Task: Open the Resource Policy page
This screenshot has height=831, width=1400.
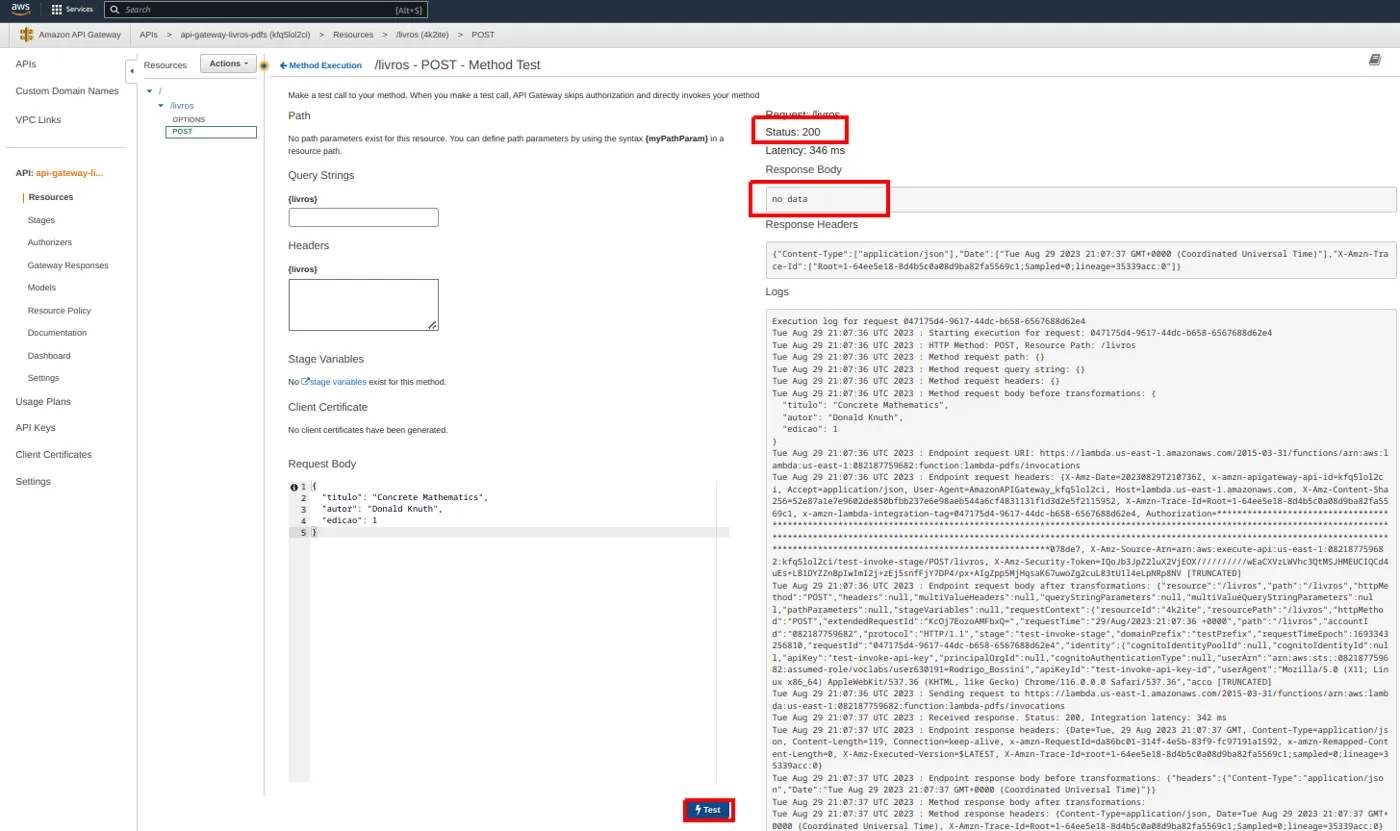Action: [x=59, y=310]
